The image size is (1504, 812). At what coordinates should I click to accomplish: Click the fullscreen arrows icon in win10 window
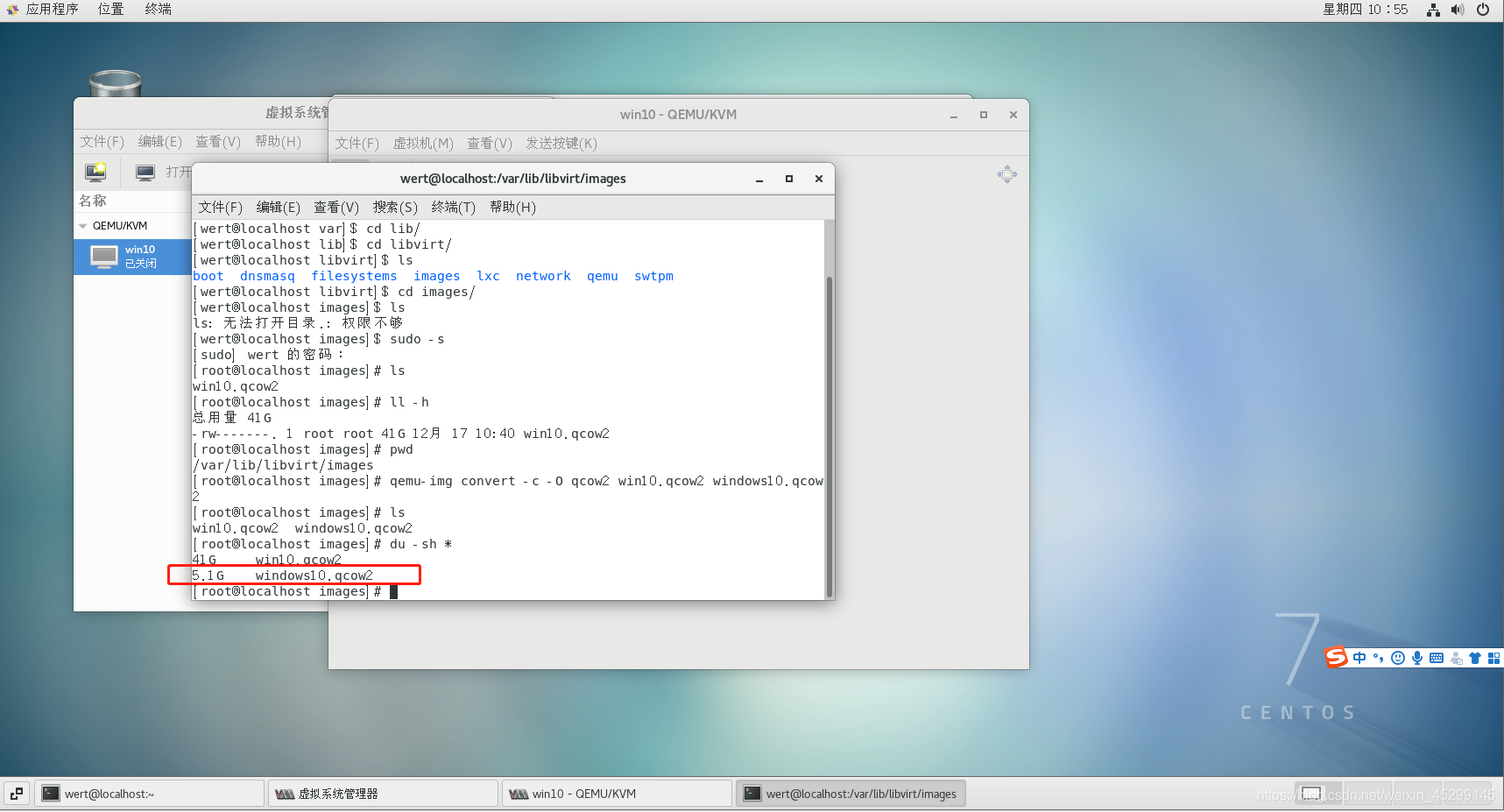1007,174
